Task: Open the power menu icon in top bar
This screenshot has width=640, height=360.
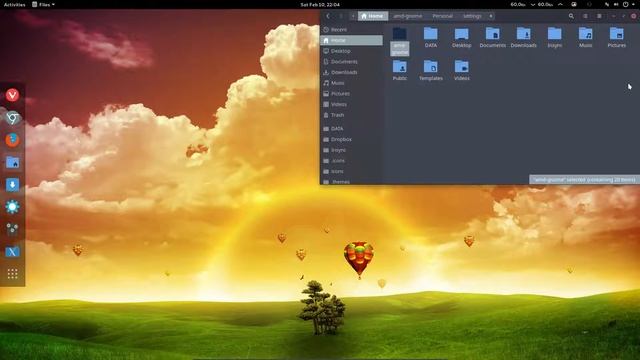Action: (626, 4)
